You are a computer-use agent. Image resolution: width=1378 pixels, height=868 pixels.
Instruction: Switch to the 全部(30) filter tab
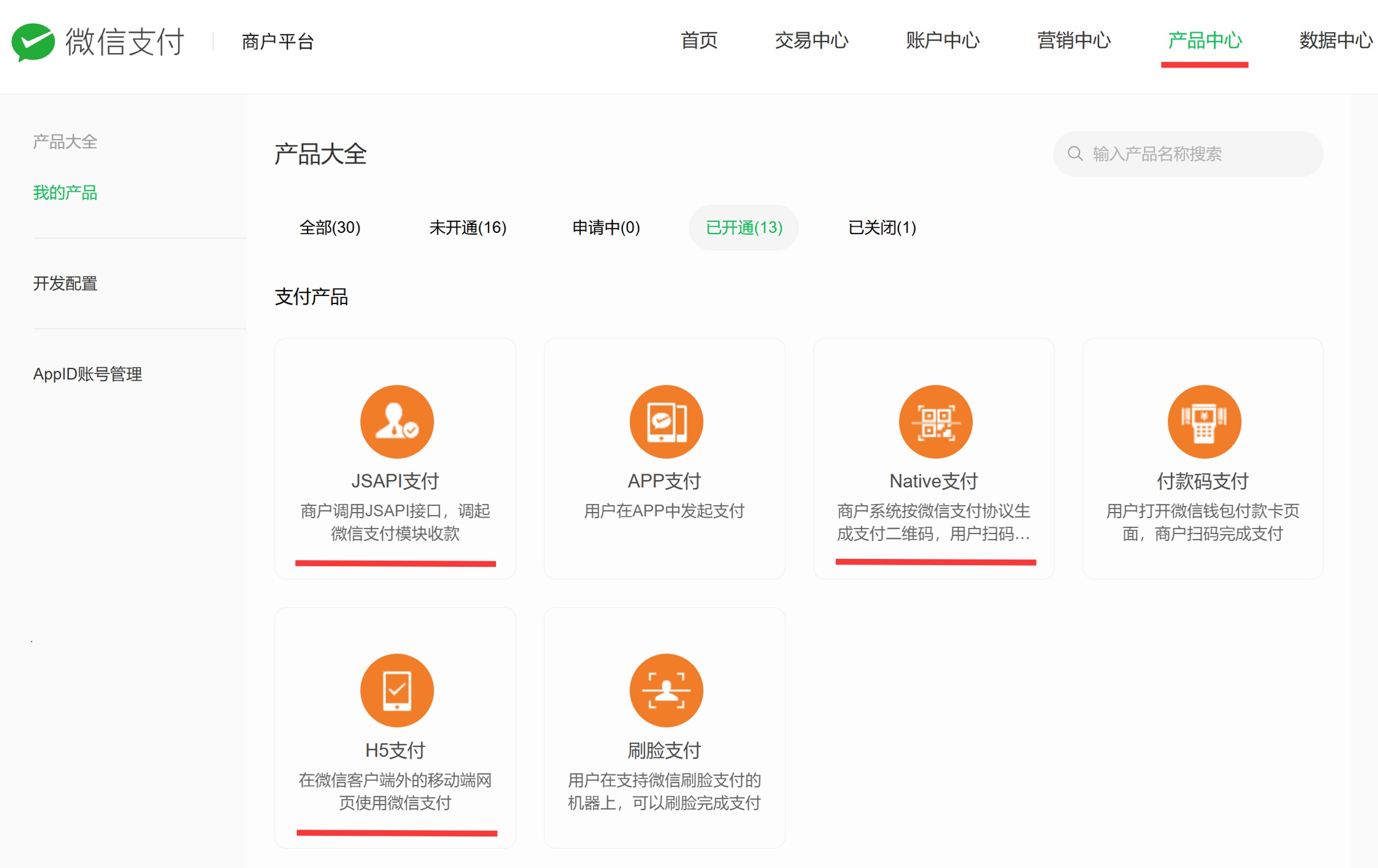pyautogui.click(x=330, y=228)
